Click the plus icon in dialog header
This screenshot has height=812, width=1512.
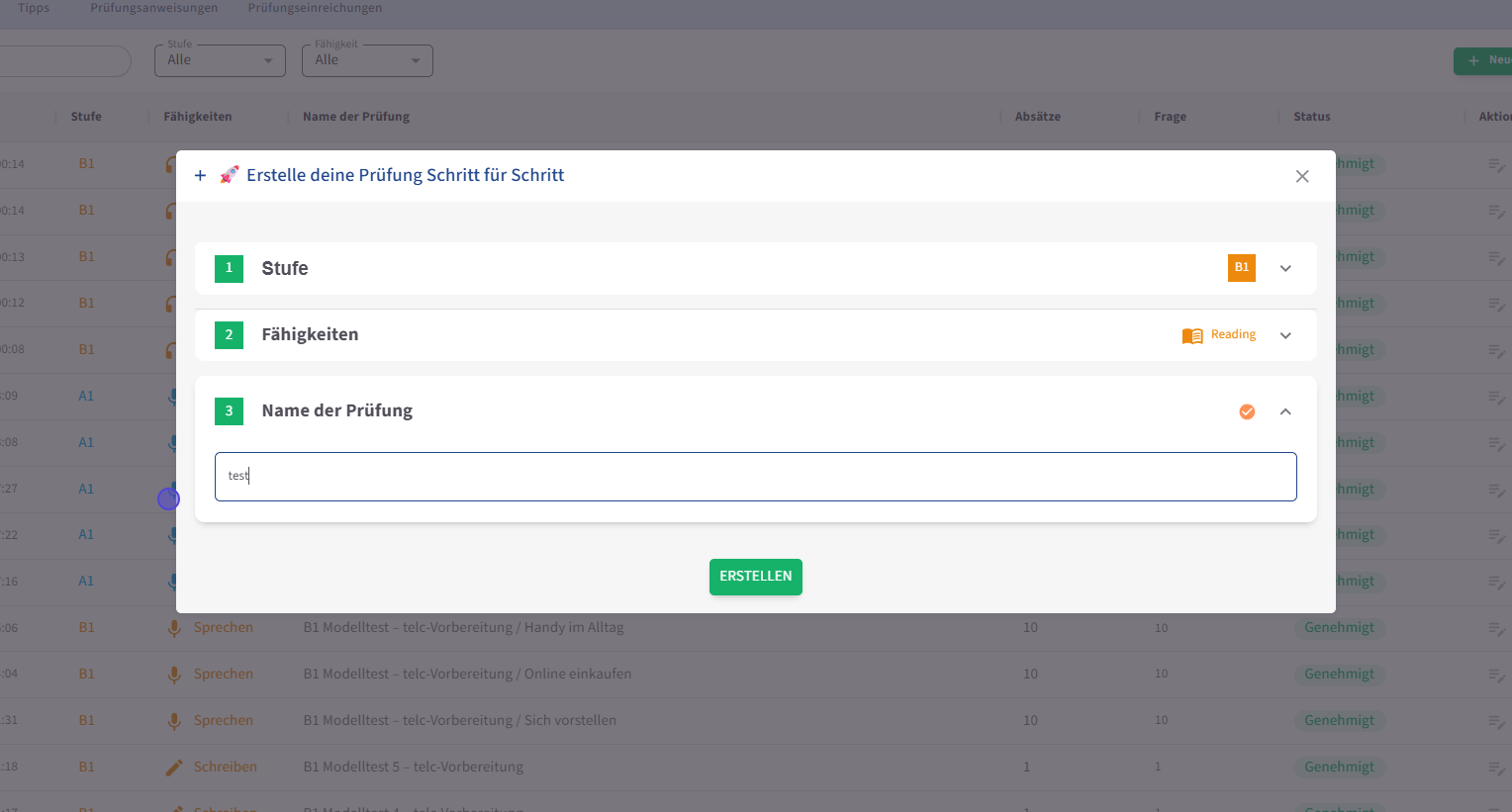click(200, 175)
